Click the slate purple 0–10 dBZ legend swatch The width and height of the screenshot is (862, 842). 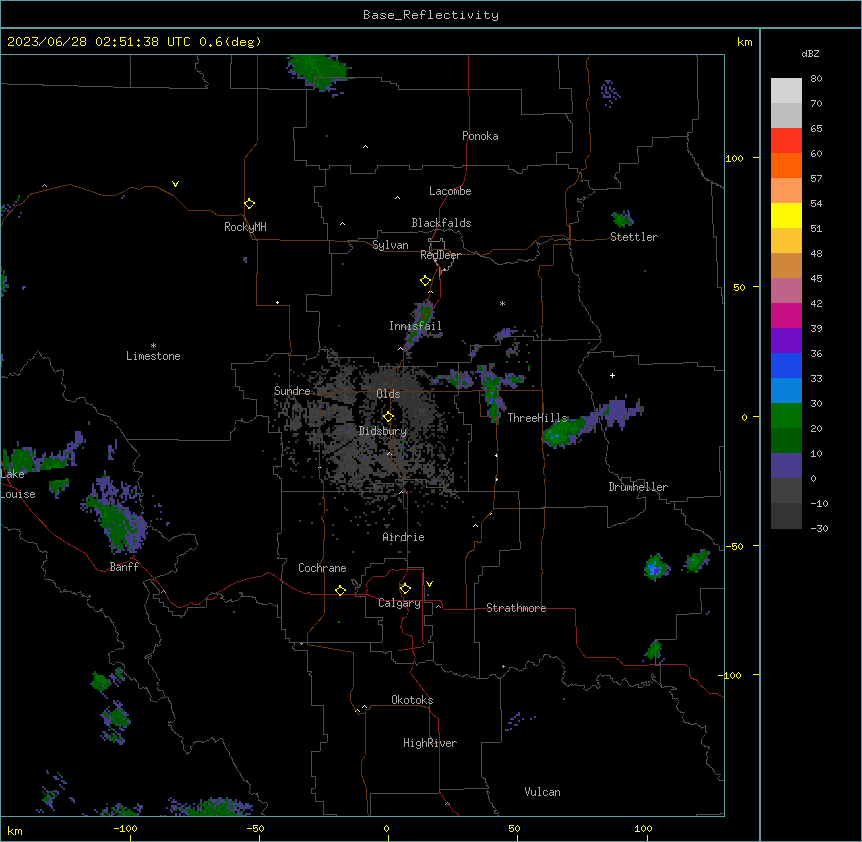[x=786, y=466]
